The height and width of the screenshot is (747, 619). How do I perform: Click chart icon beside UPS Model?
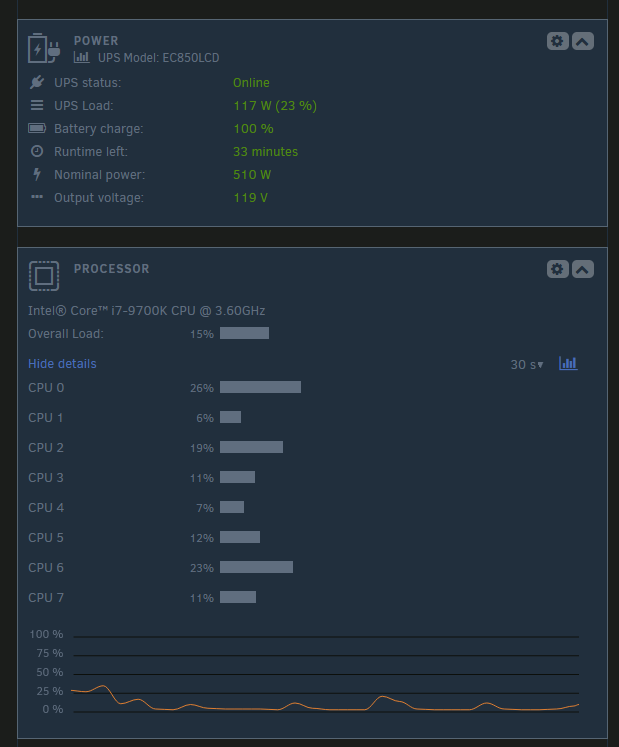81,57
